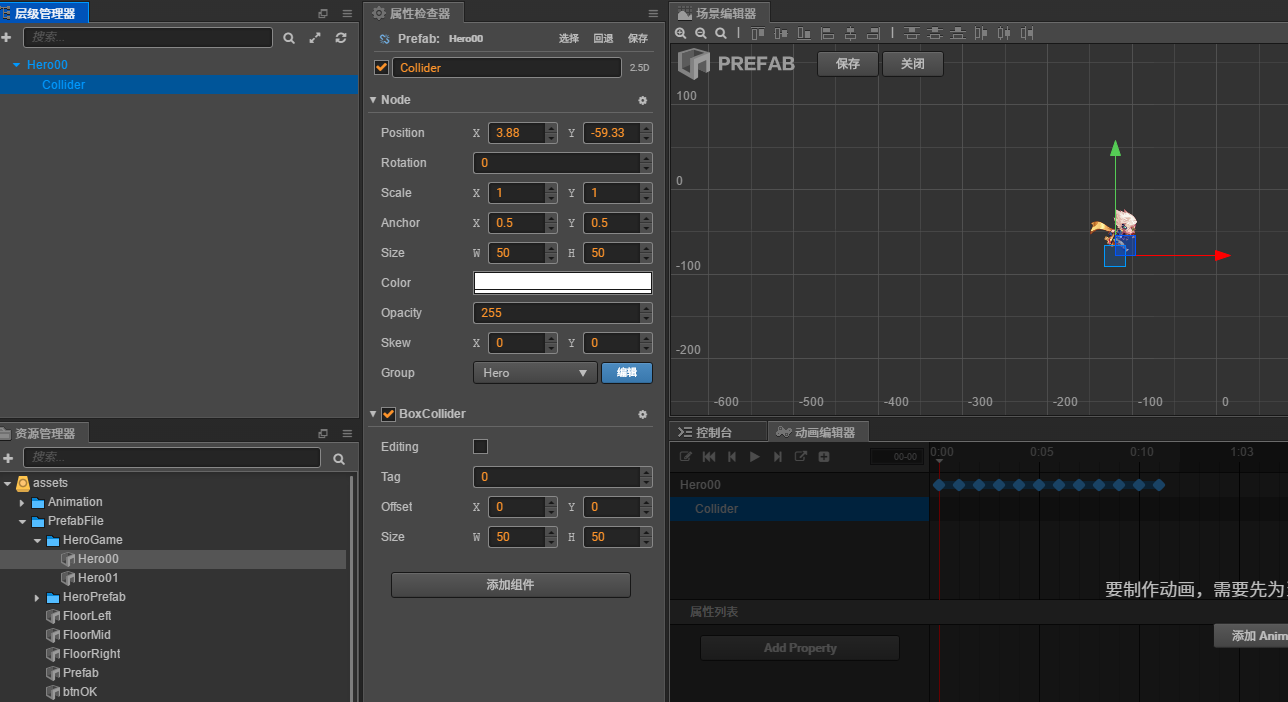Open the node Color swatch
This screenshot has height=702, width=1288.
click(x=563, y=283)
